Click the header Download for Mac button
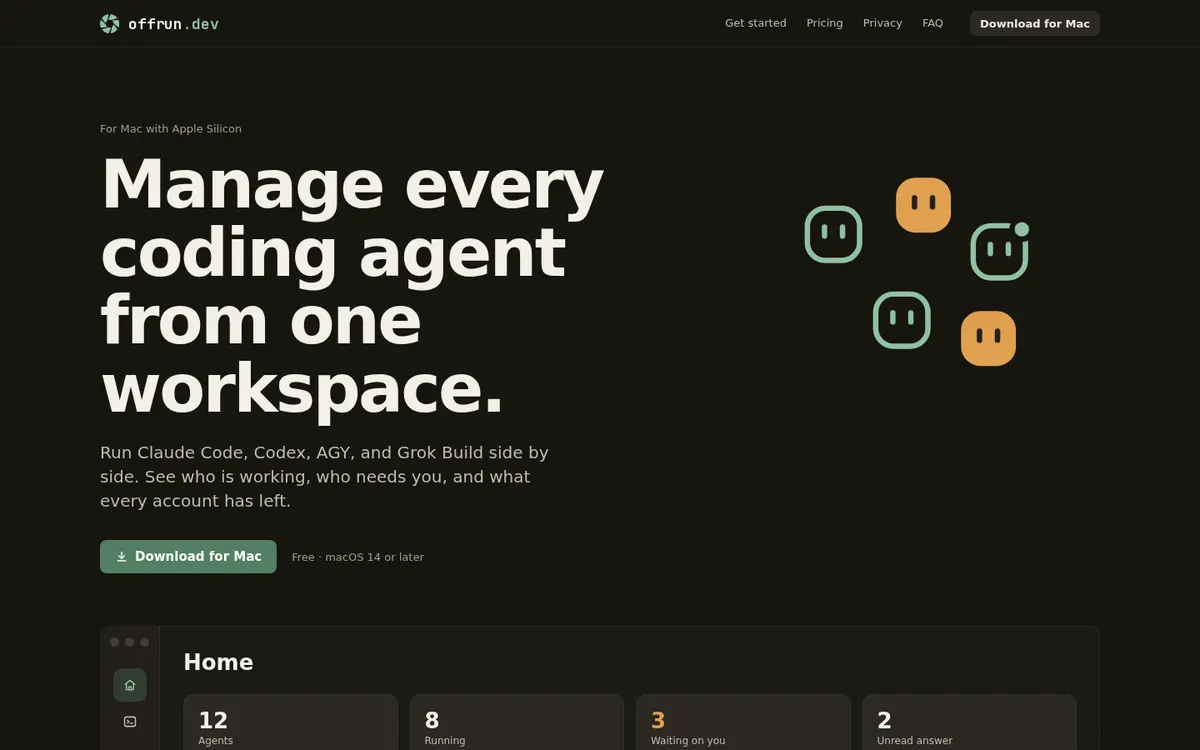 click(x=1035, y=23)
